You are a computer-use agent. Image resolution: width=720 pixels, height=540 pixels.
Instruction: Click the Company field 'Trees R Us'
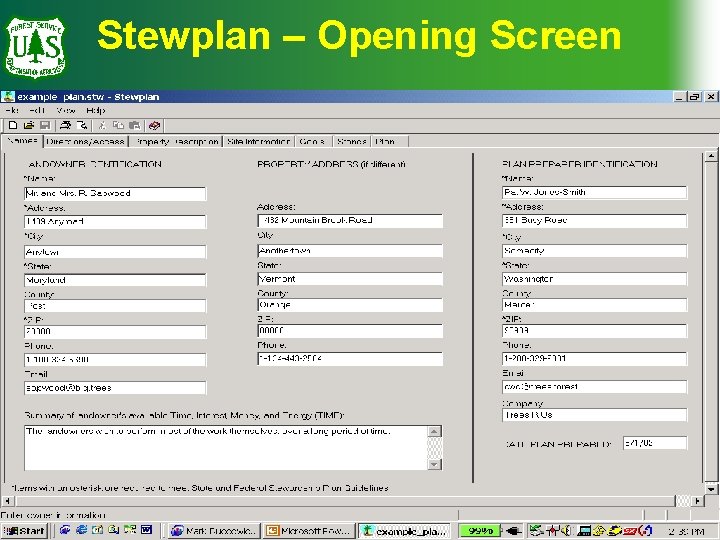point(595,415)
